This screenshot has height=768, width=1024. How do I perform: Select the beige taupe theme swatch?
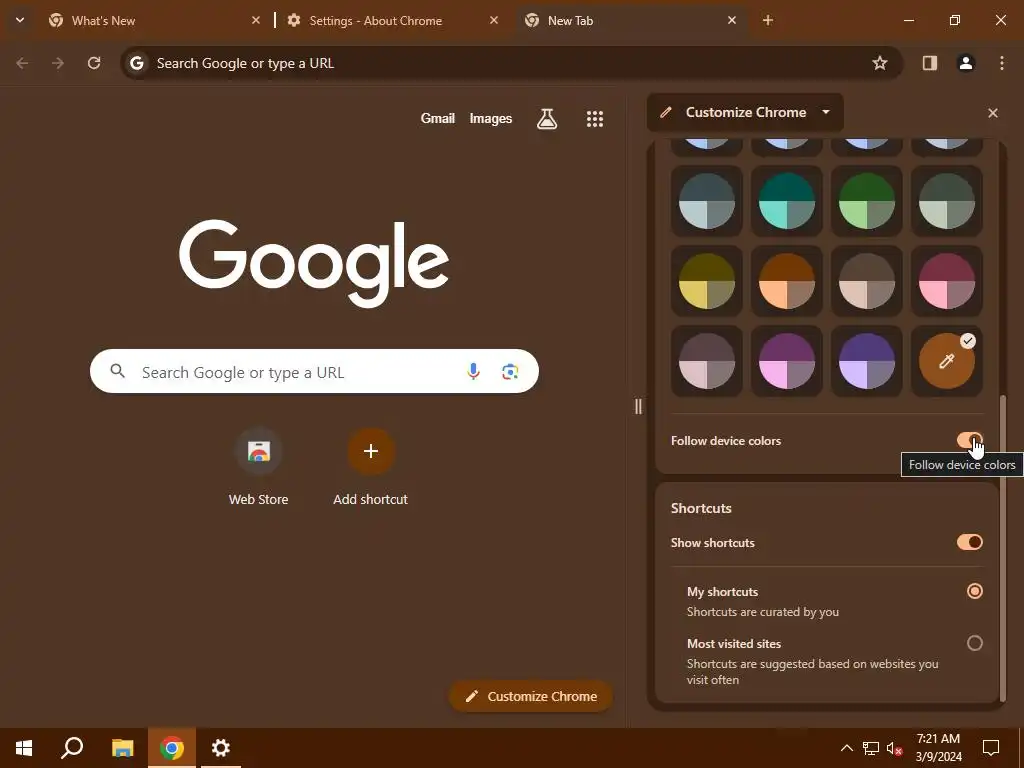tap(867, 281)
